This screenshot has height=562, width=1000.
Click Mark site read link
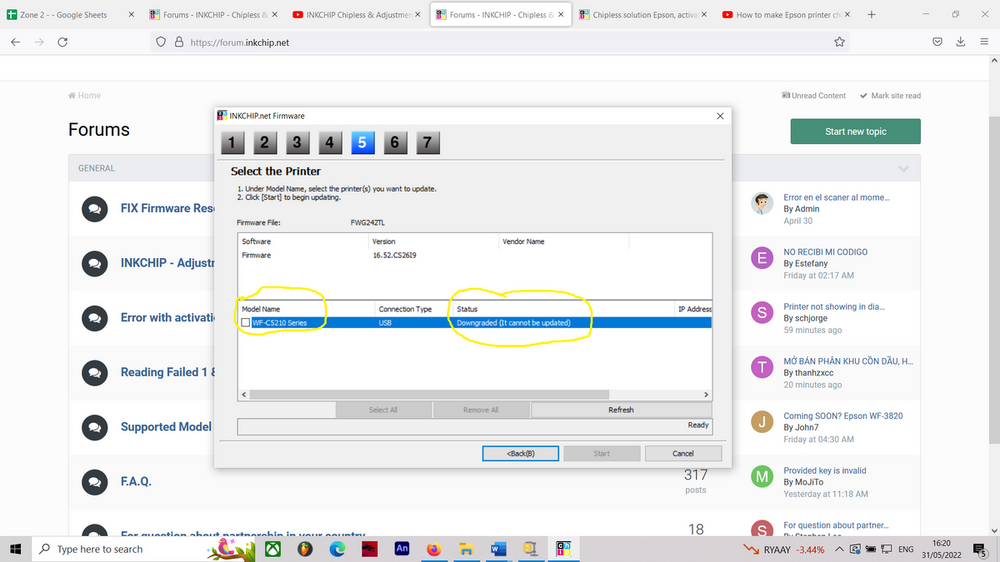click(890, 96)
